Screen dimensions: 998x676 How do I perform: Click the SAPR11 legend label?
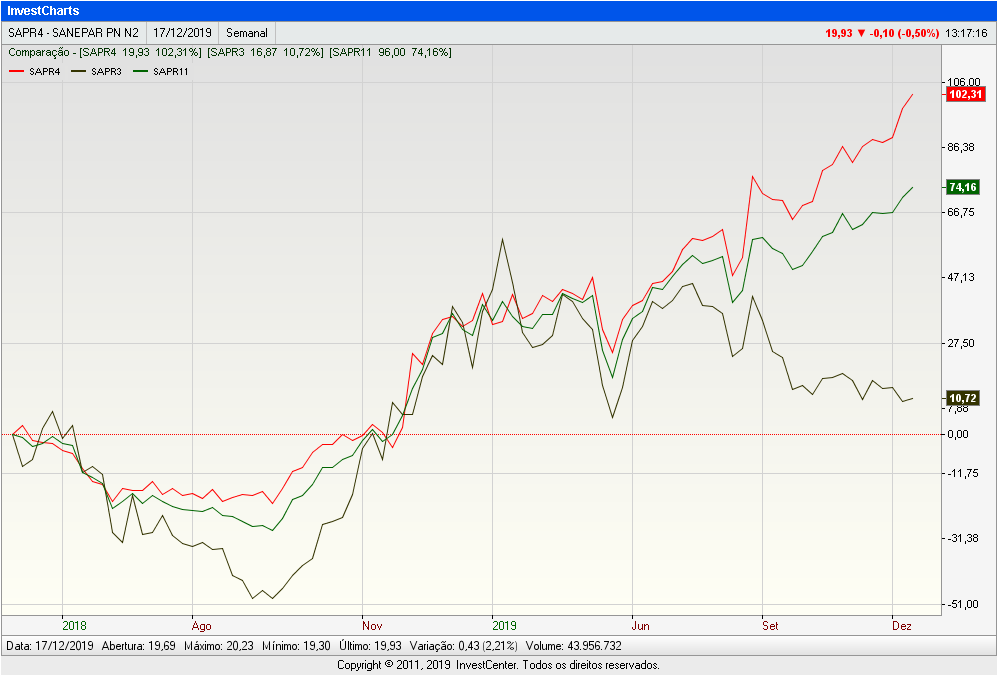tap(171, 71)
